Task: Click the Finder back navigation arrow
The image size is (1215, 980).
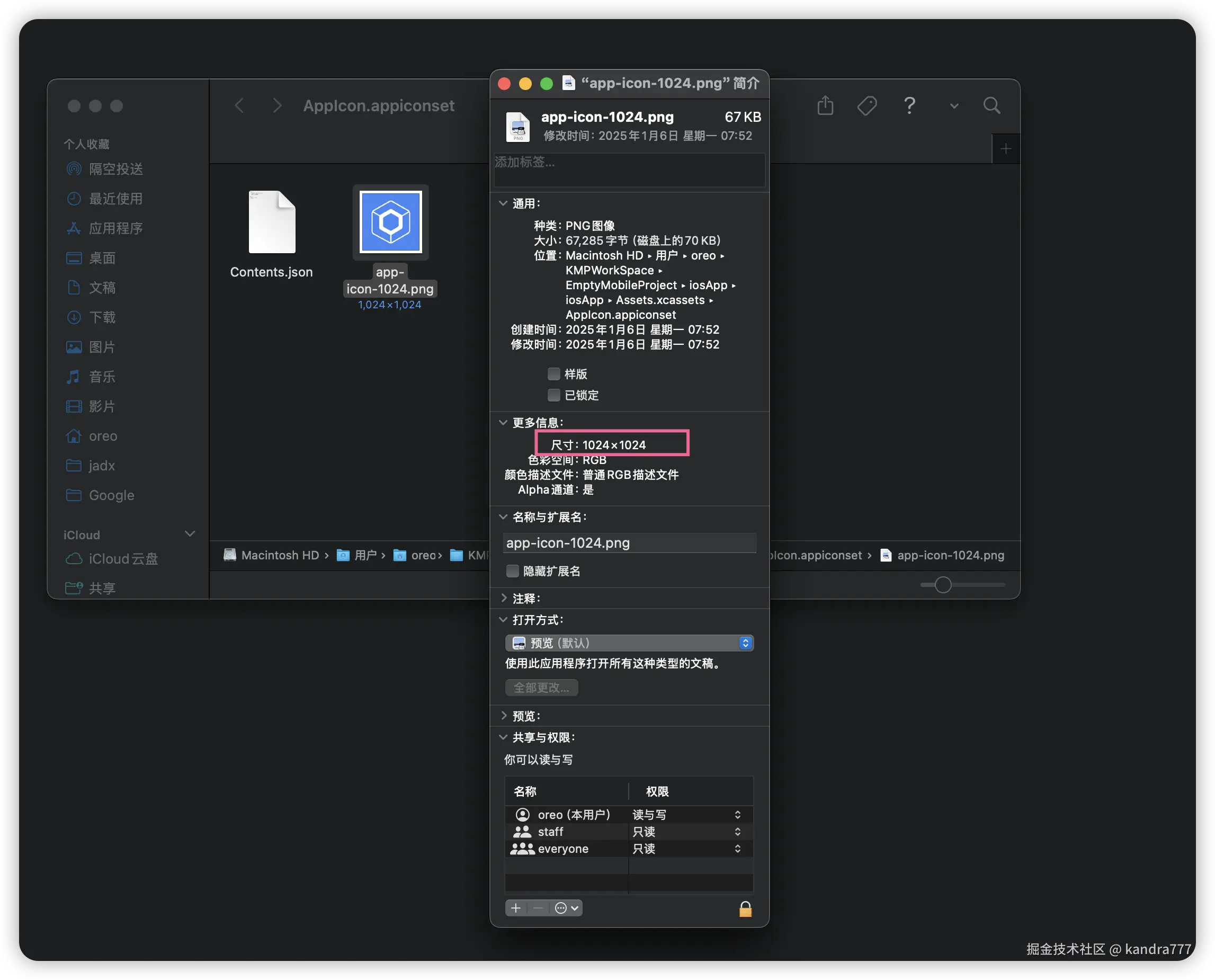Action: point(239,105)
